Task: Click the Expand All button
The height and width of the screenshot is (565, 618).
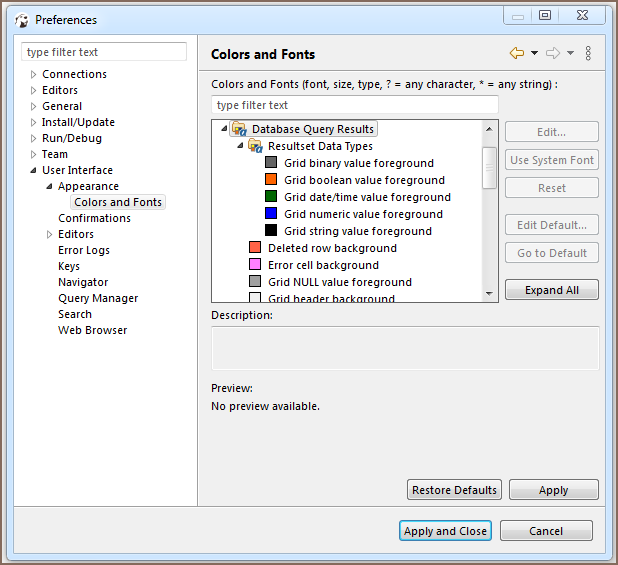Action: pyautogui.click(x=552, y=290)
